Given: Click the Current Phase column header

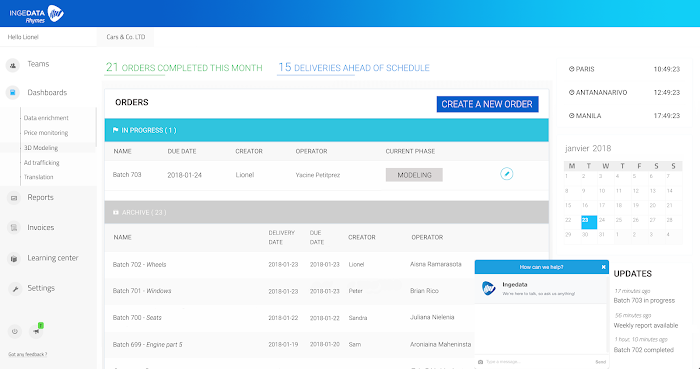Looking at the screenshot, I should 410,151.
